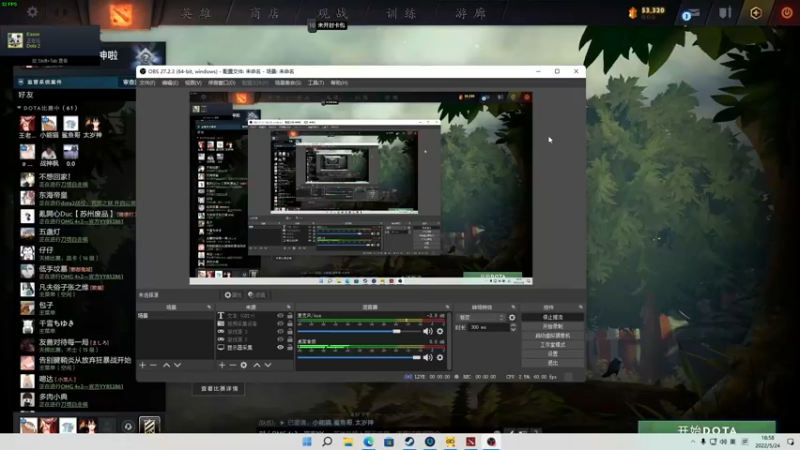Open OBS 设置 button
Image resolution: width=800 pixels, height=450 pixels.
coord(553,354)
